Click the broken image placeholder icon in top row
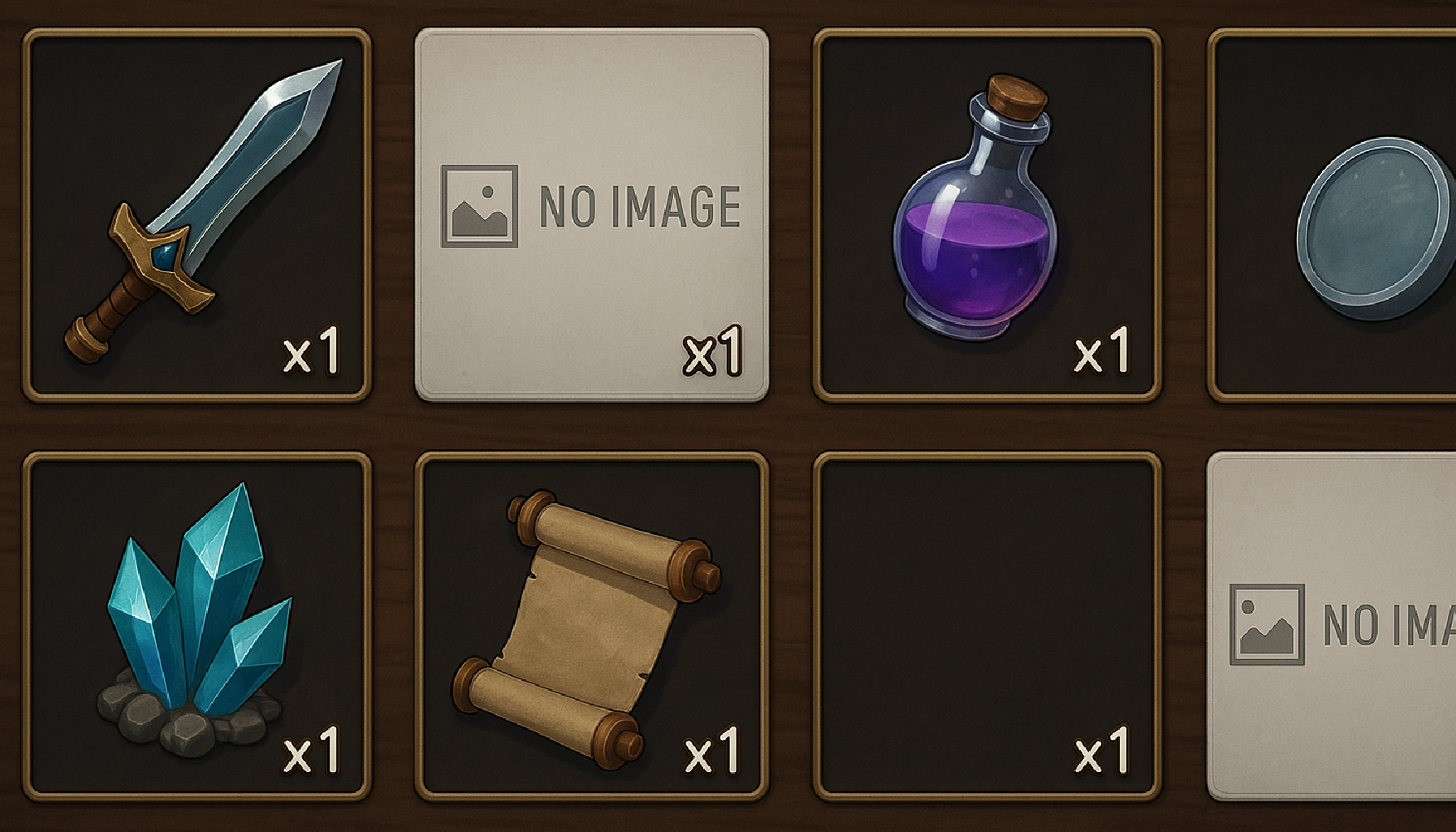 tap(479, 205)
